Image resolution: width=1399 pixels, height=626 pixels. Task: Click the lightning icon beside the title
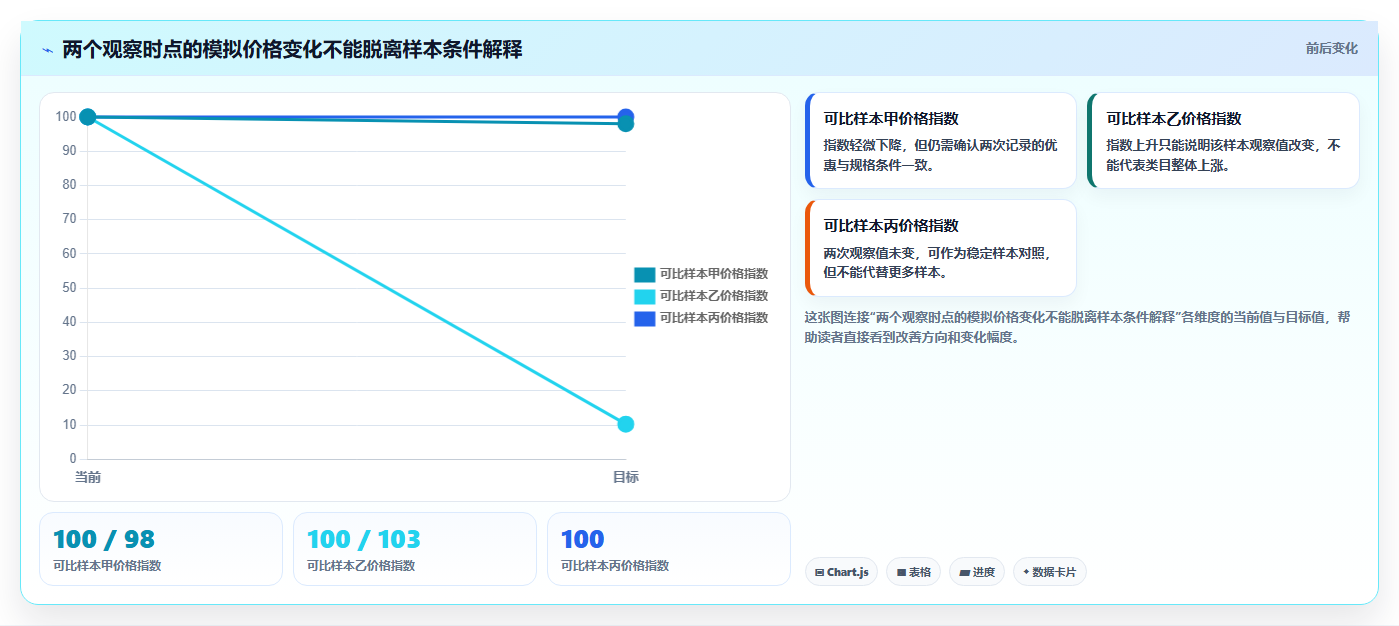pos(47,50)
